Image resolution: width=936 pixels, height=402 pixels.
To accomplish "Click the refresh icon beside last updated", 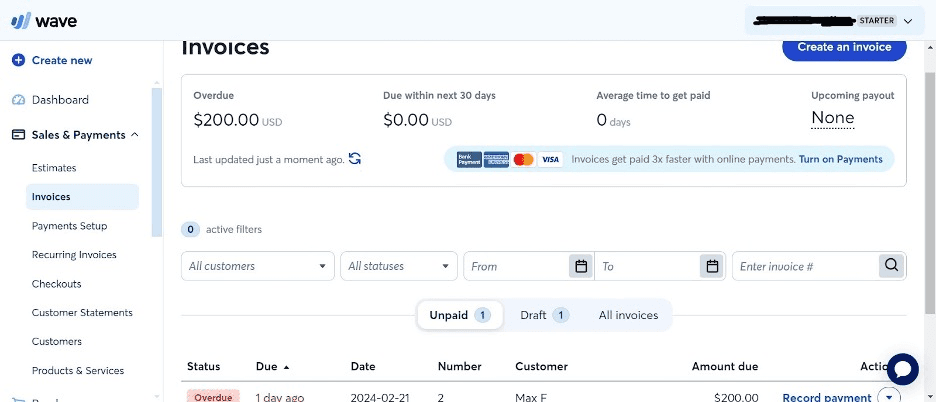I will pyautogui.click(x=355, y=159).
